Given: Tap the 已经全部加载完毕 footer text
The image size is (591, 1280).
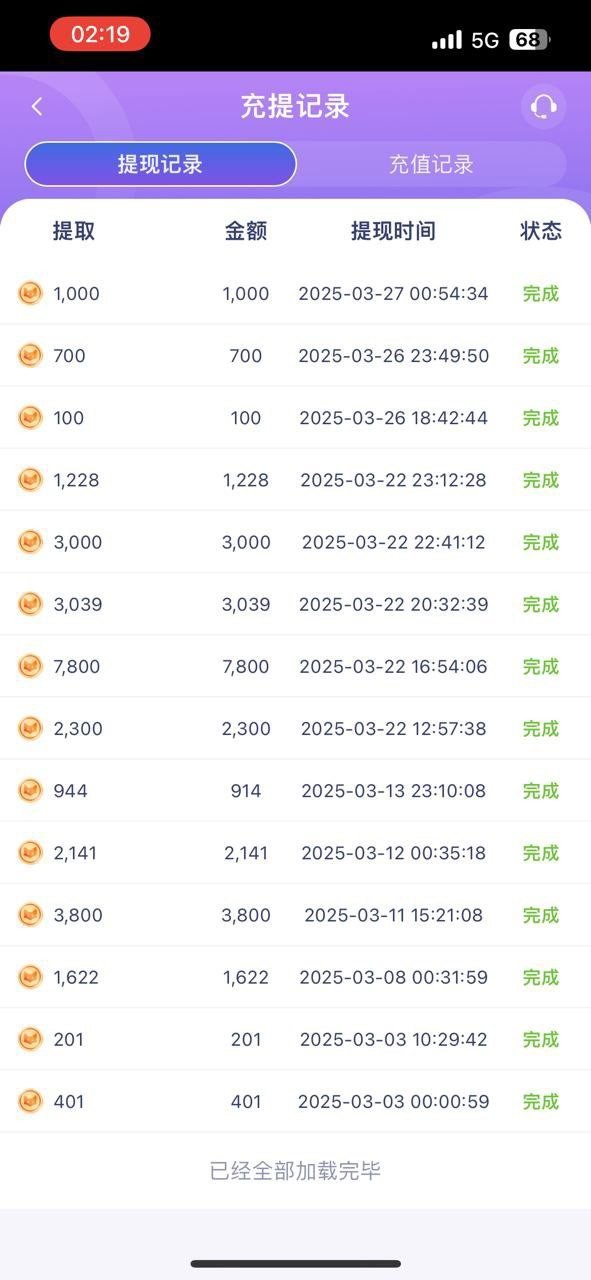Looking at the screenshot, I should point(295,1171).
